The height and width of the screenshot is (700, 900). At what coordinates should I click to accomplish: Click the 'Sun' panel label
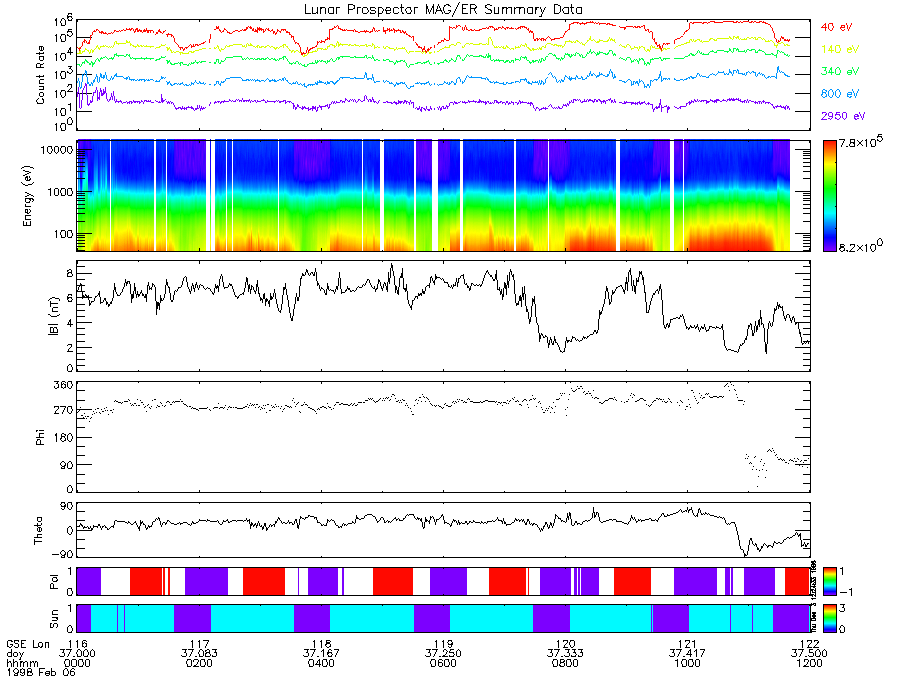point(54,619)
